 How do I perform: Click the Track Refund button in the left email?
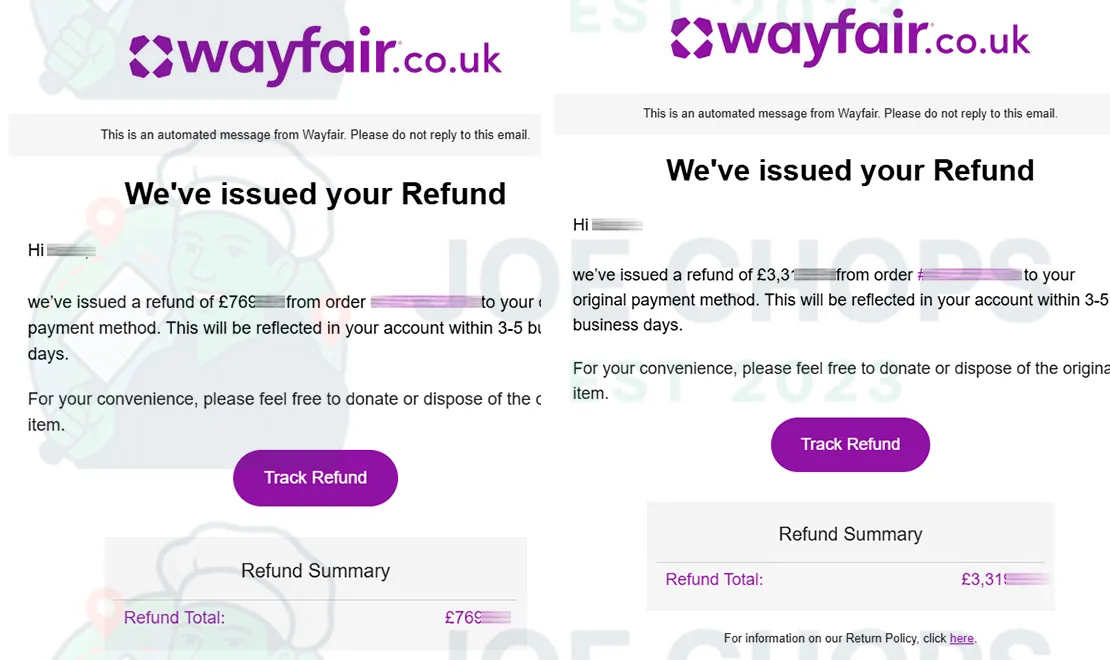pyautogui.click(x=315, y=478)
